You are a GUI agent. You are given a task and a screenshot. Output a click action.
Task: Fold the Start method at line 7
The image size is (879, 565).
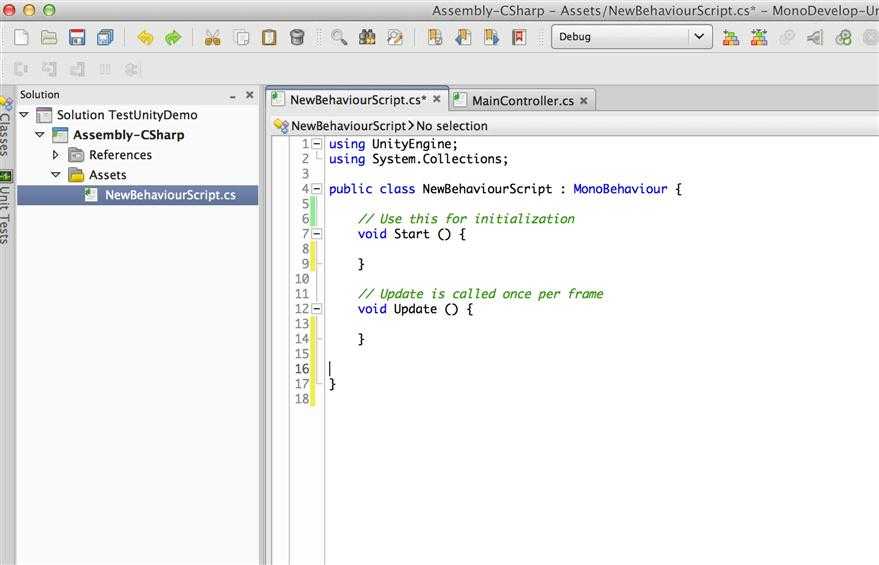coord(316,233)
